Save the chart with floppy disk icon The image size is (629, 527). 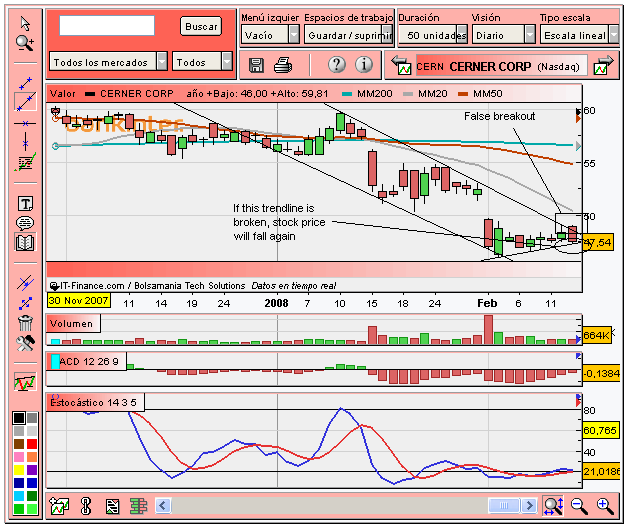tap(256, 65)
